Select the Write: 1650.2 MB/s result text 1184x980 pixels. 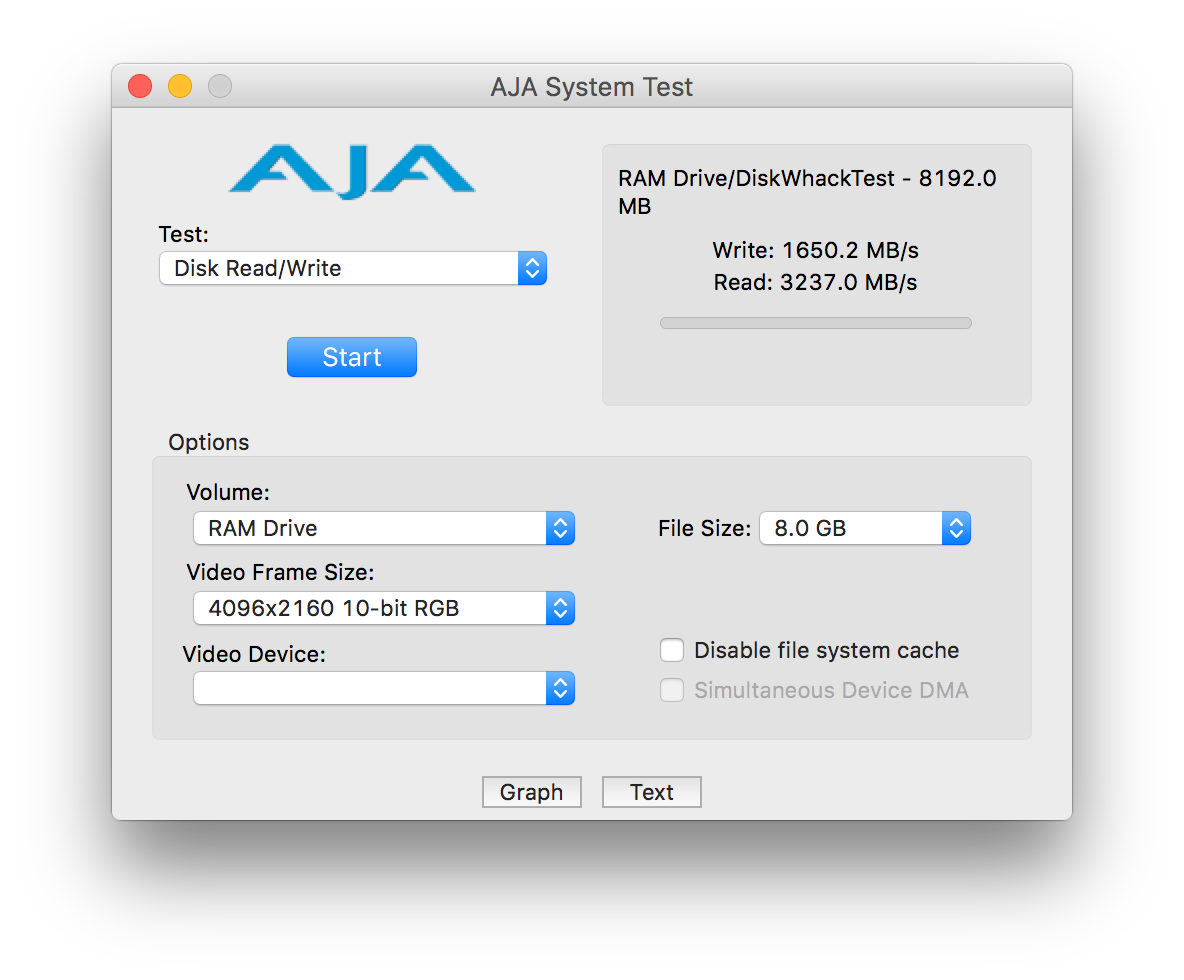[816, 250]
